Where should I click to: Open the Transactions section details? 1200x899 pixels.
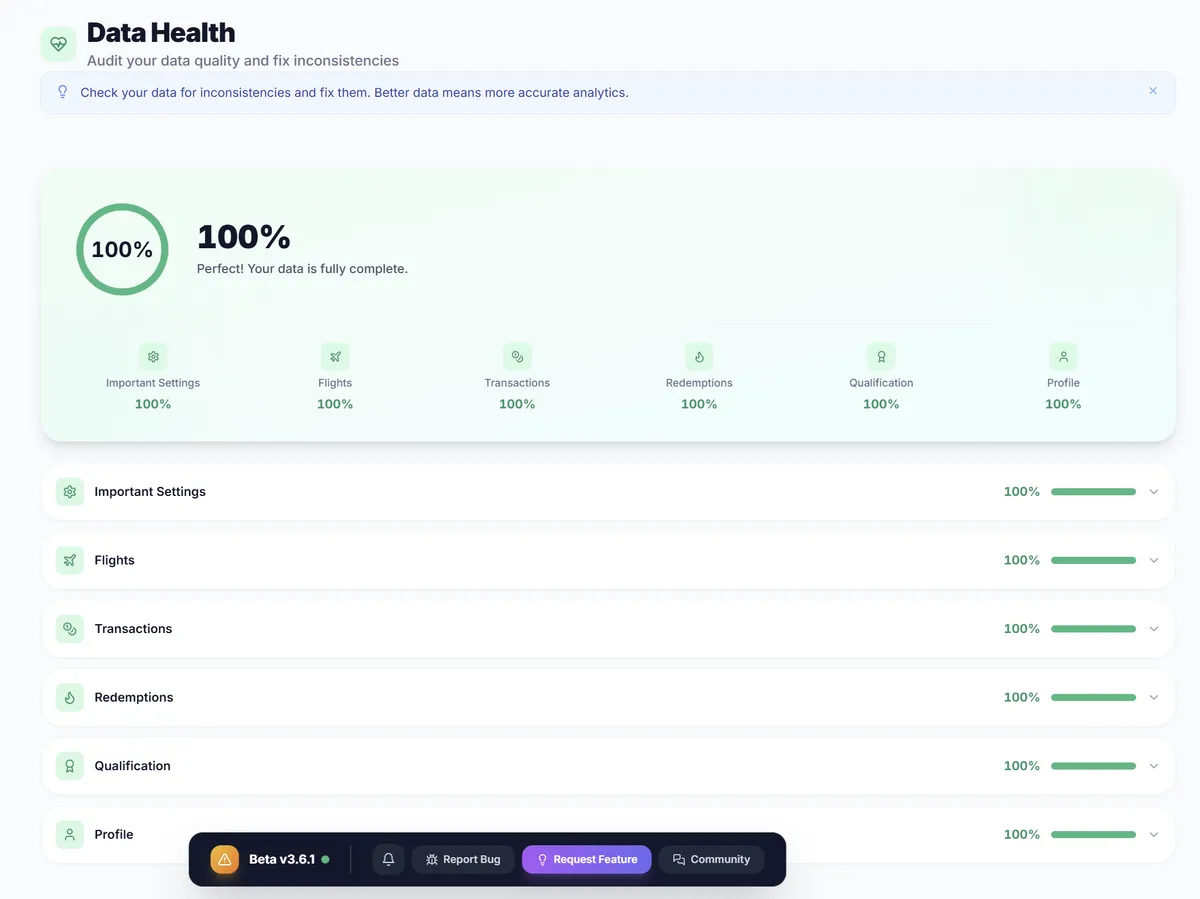pos(1154,628)
